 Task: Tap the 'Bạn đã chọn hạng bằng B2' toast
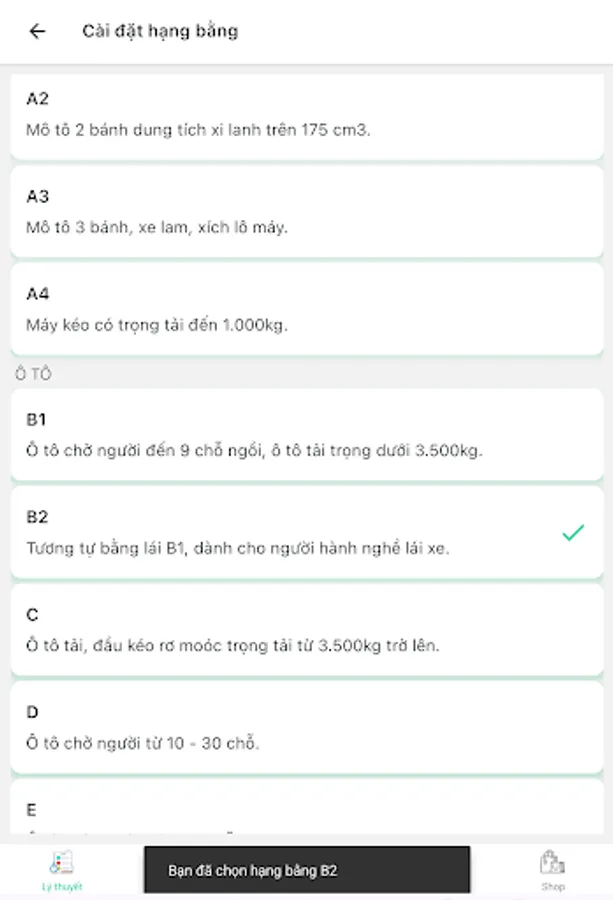307,870
